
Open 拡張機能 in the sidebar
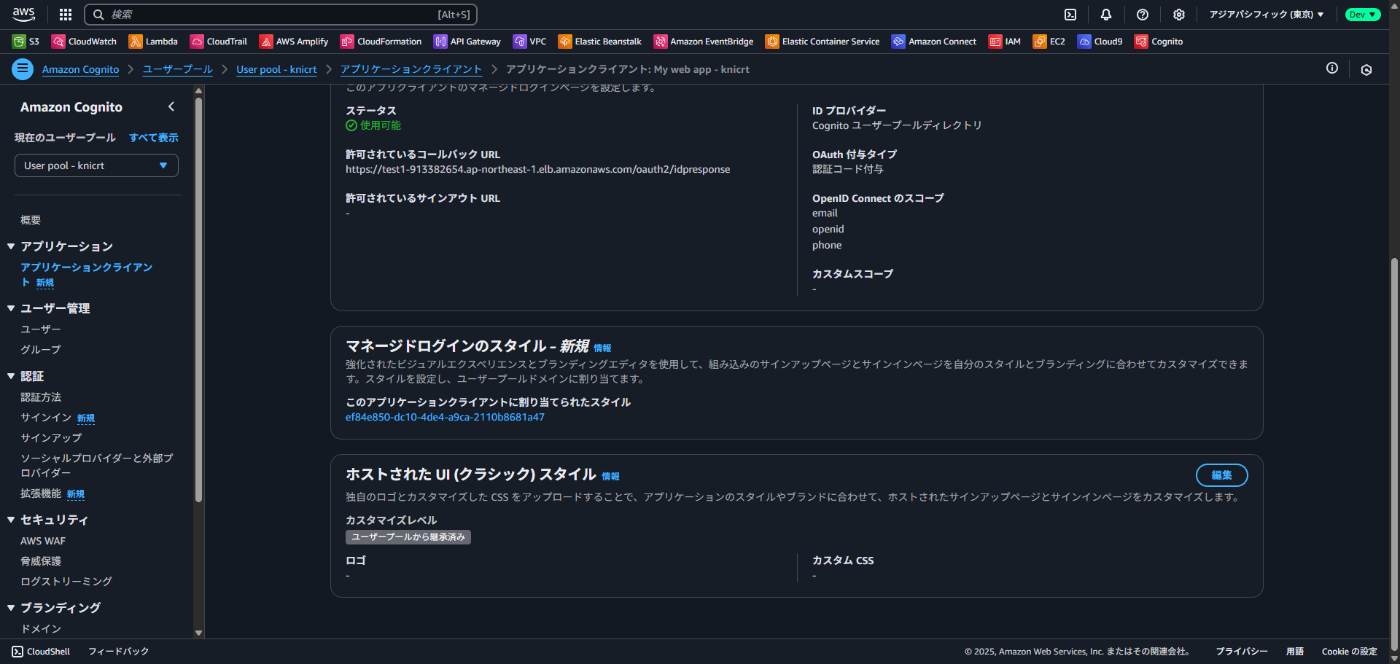pyautogui.click(x=41, y=494)
